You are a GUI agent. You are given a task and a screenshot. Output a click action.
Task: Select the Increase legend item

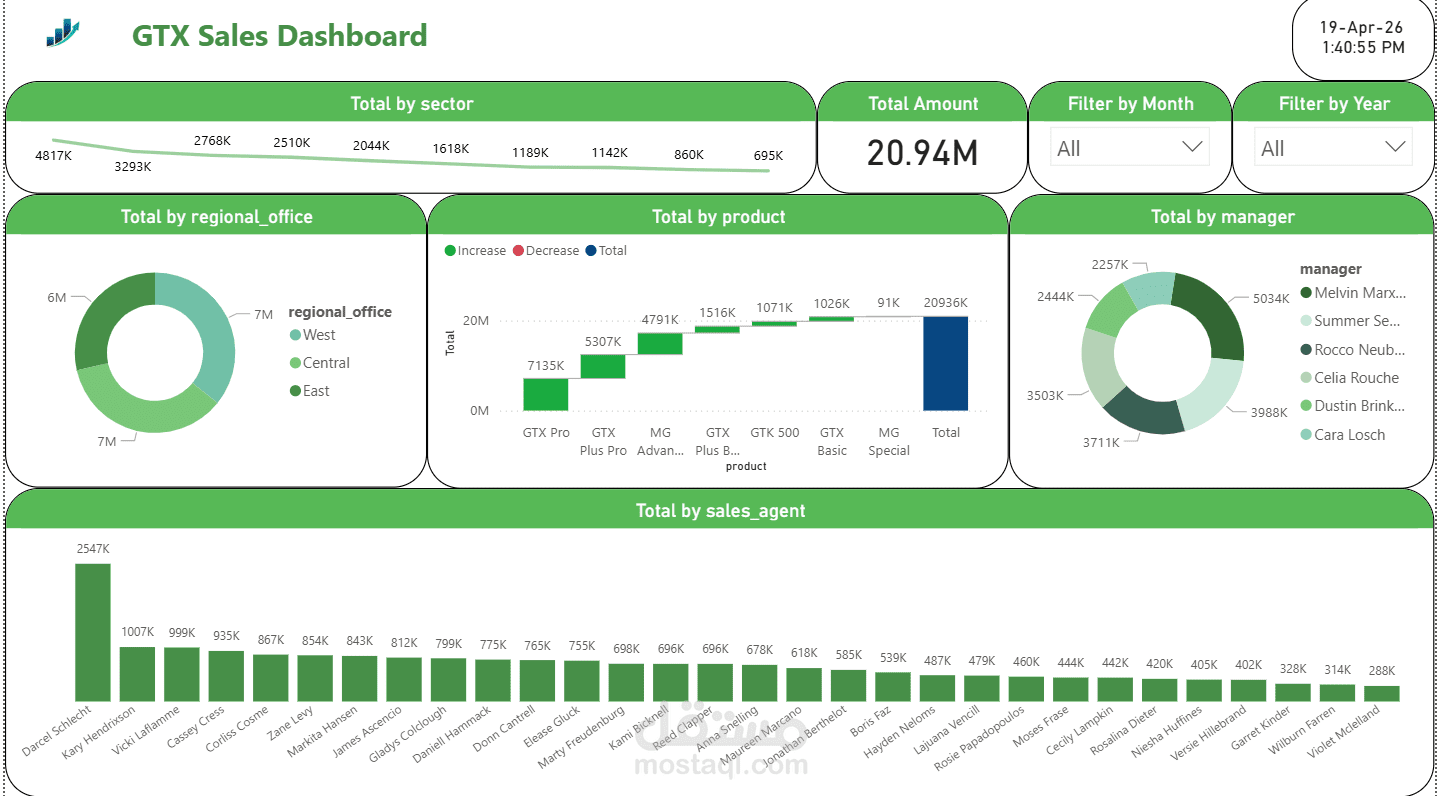[x=475, y=251]
